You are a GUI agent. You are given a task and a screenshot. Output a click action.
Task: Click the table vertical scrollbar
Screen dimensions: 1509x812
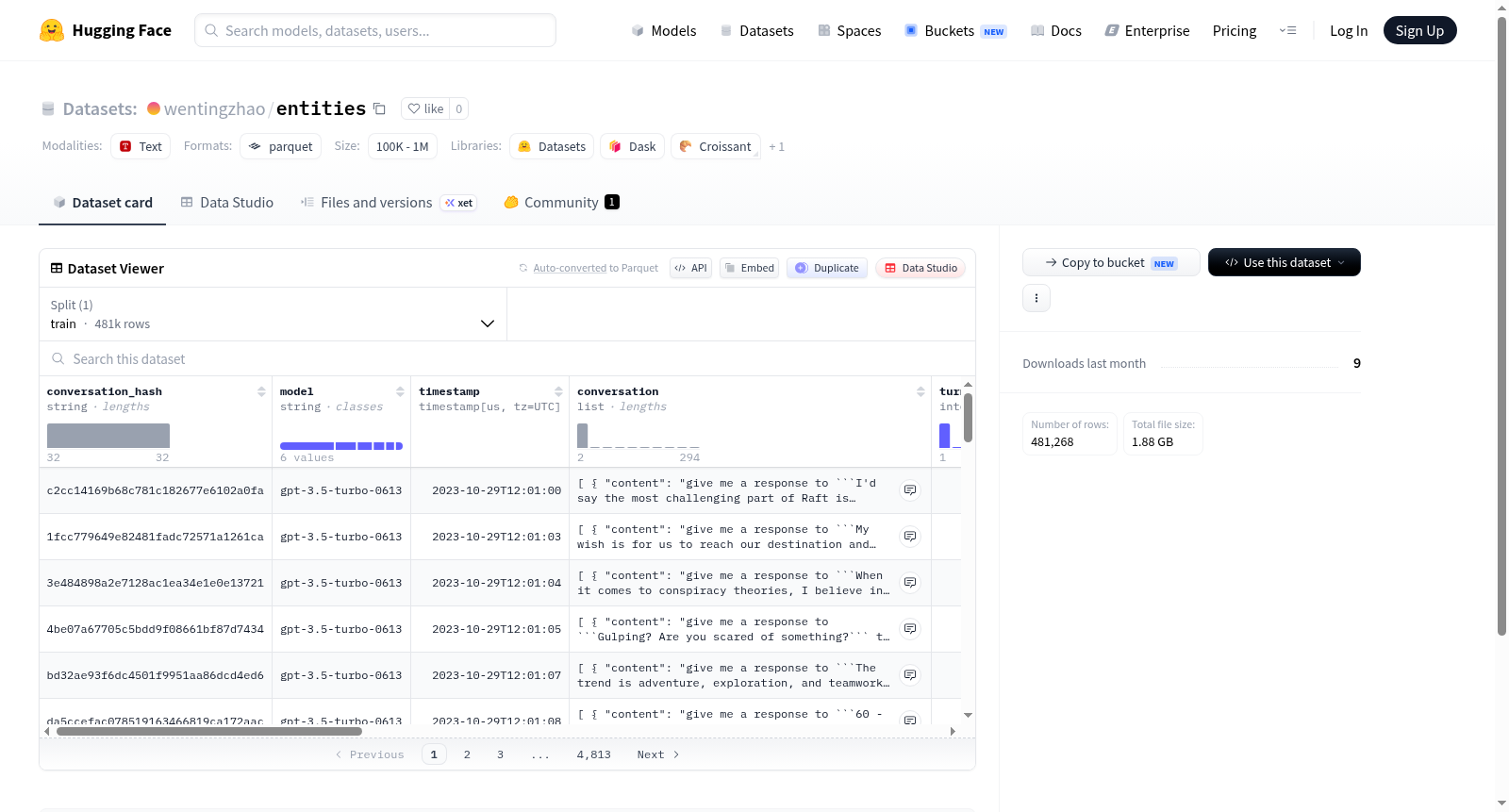[968, 417]
